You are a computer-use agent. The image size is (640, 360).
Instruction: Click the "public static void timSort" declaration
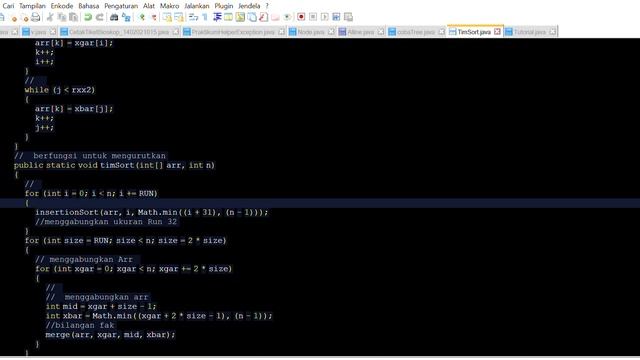tap(114, 165)
